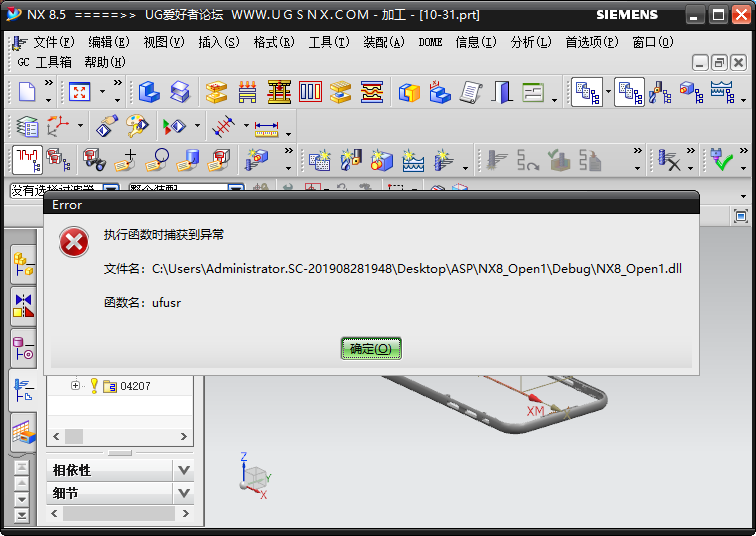Click the paint palette edit display icon
Viewport: 756px width, 536px height.
coord(138,126)
